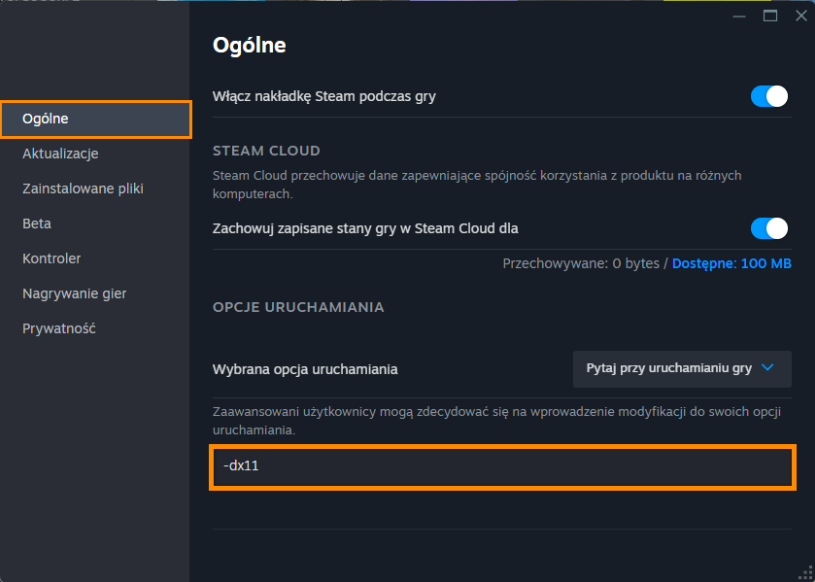This screenshot has height=582, width=815.
Task: Open the Prywatność section
Action: coord(59,329)
